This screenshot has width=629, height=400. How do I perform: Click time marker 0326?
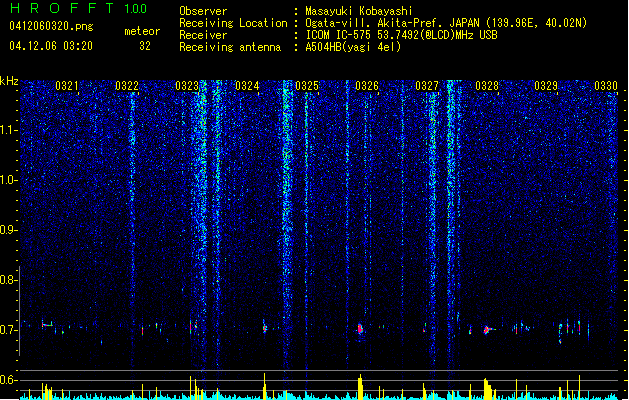point(367,86)
